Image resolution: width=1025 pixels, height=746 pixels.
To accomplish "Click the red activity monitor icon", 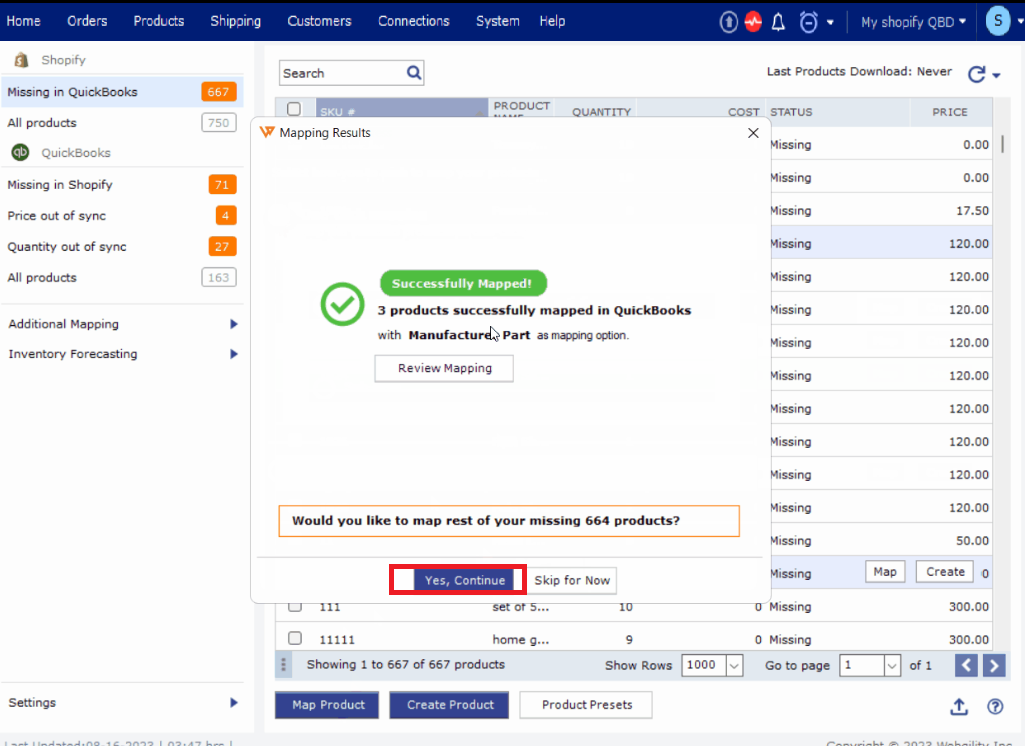I will pos(753,22).
